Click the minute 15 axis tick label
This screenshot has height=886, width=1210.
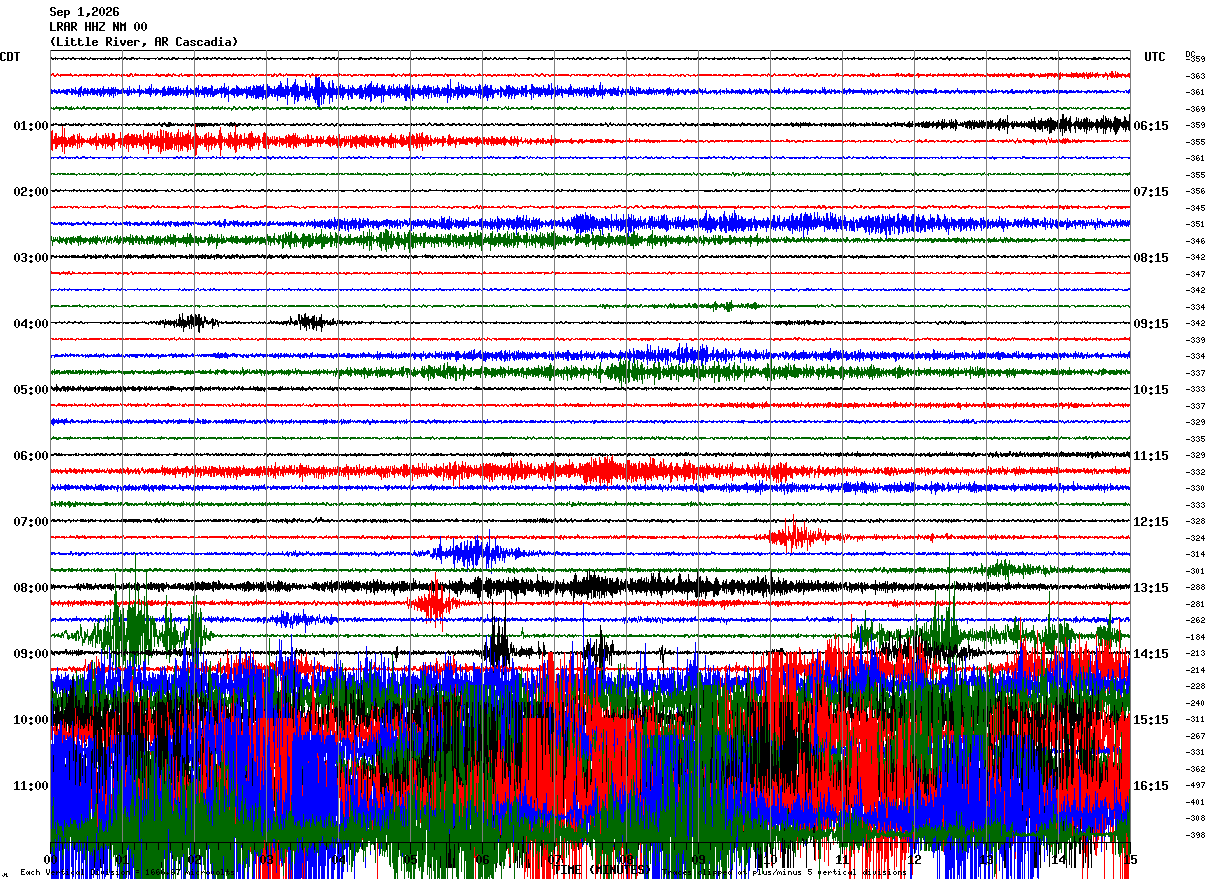[x=1129, y=860]
